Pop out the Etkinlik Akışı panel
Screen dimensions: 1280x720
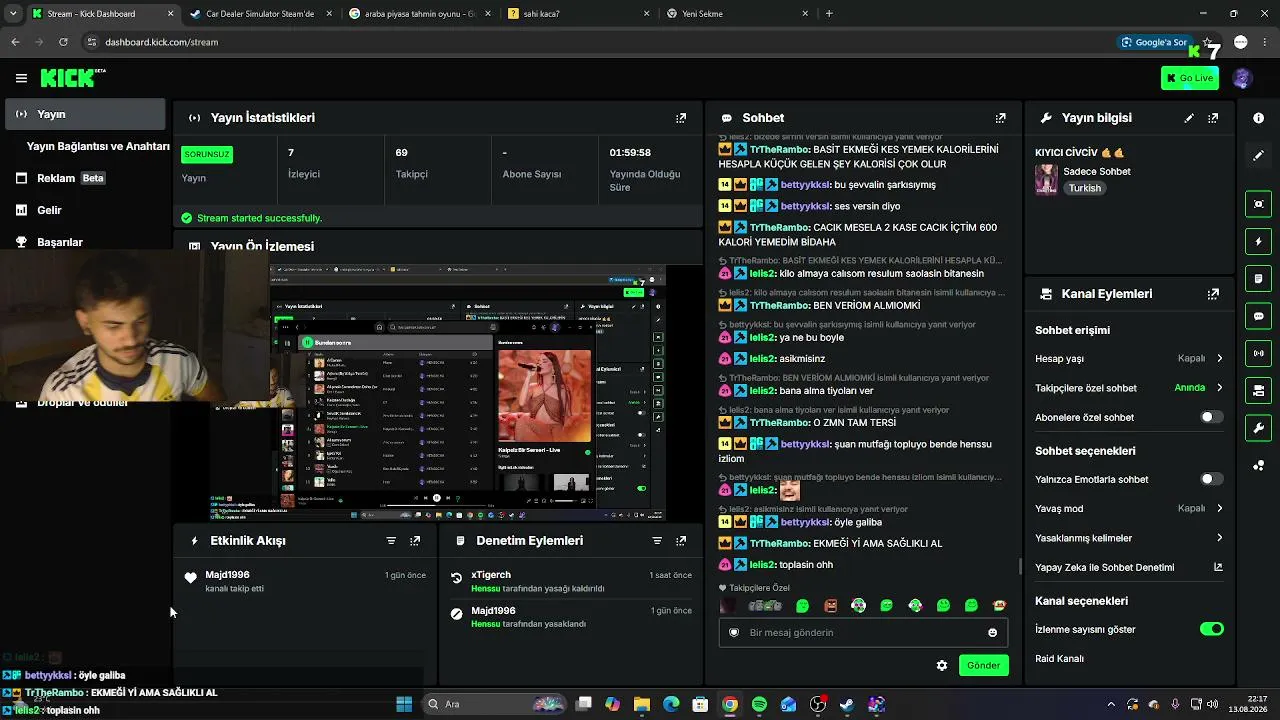coord(415,541)
